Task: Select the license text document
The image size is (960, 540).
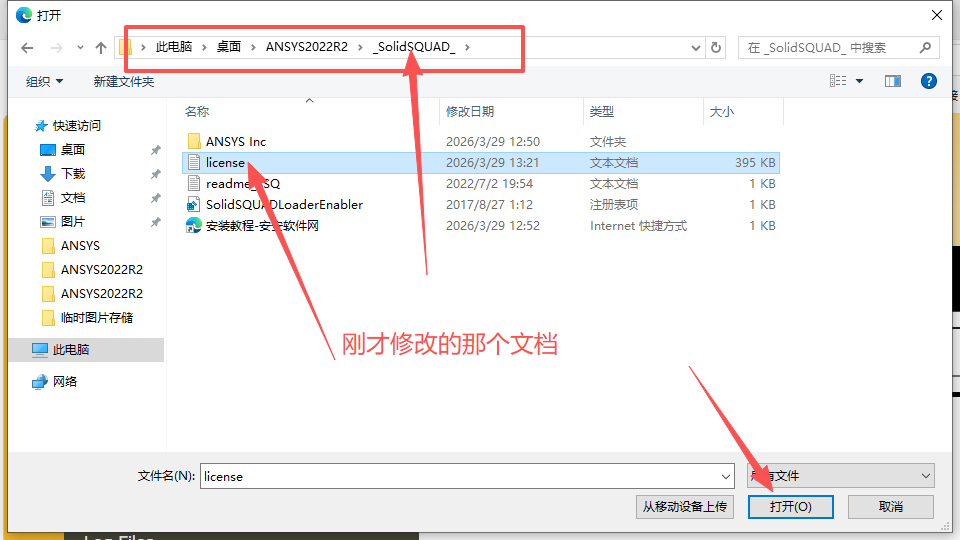Action: coord(481,162)
